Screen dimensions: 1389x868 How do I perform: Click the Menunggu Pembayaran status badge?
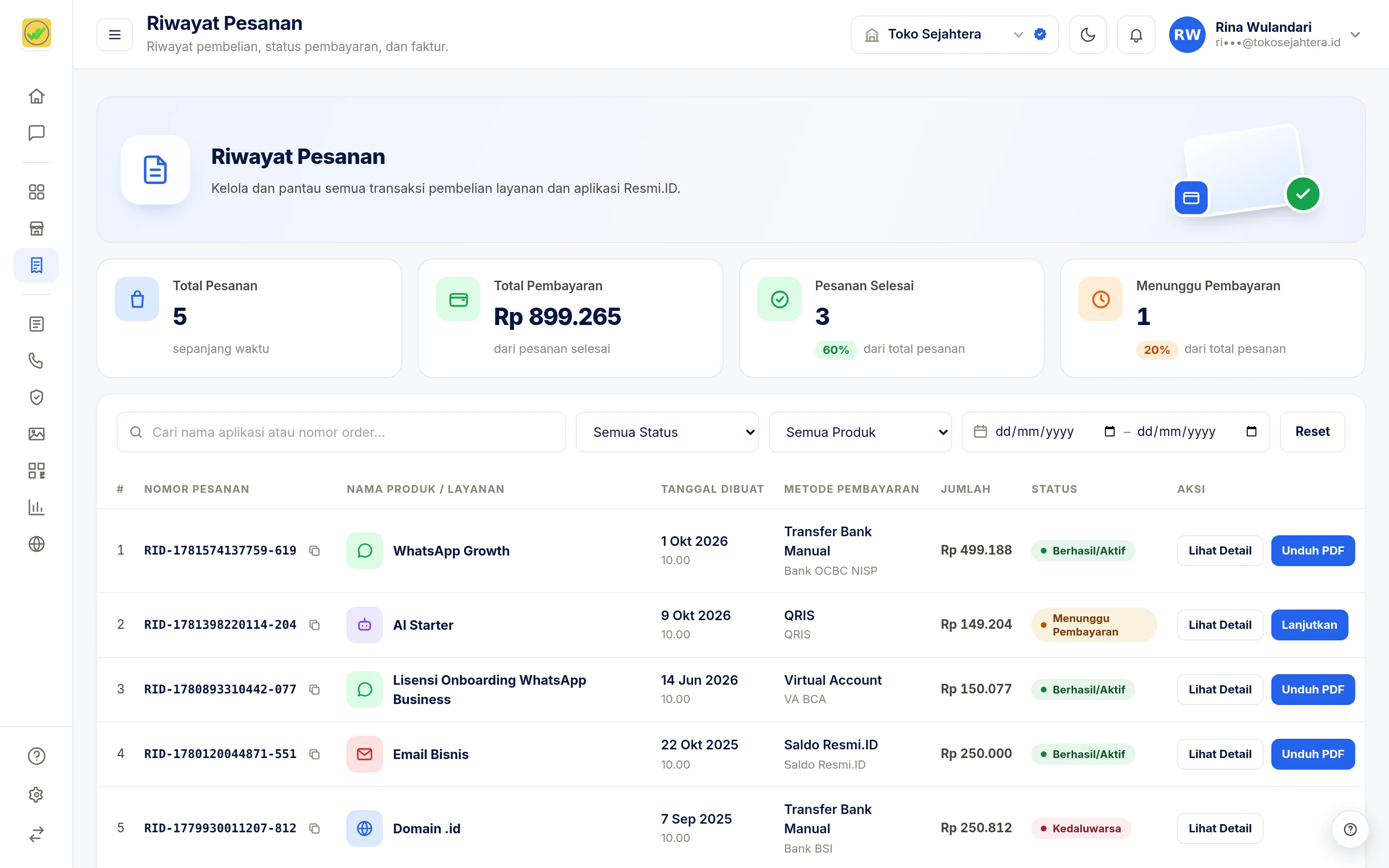pos(1093,624)
